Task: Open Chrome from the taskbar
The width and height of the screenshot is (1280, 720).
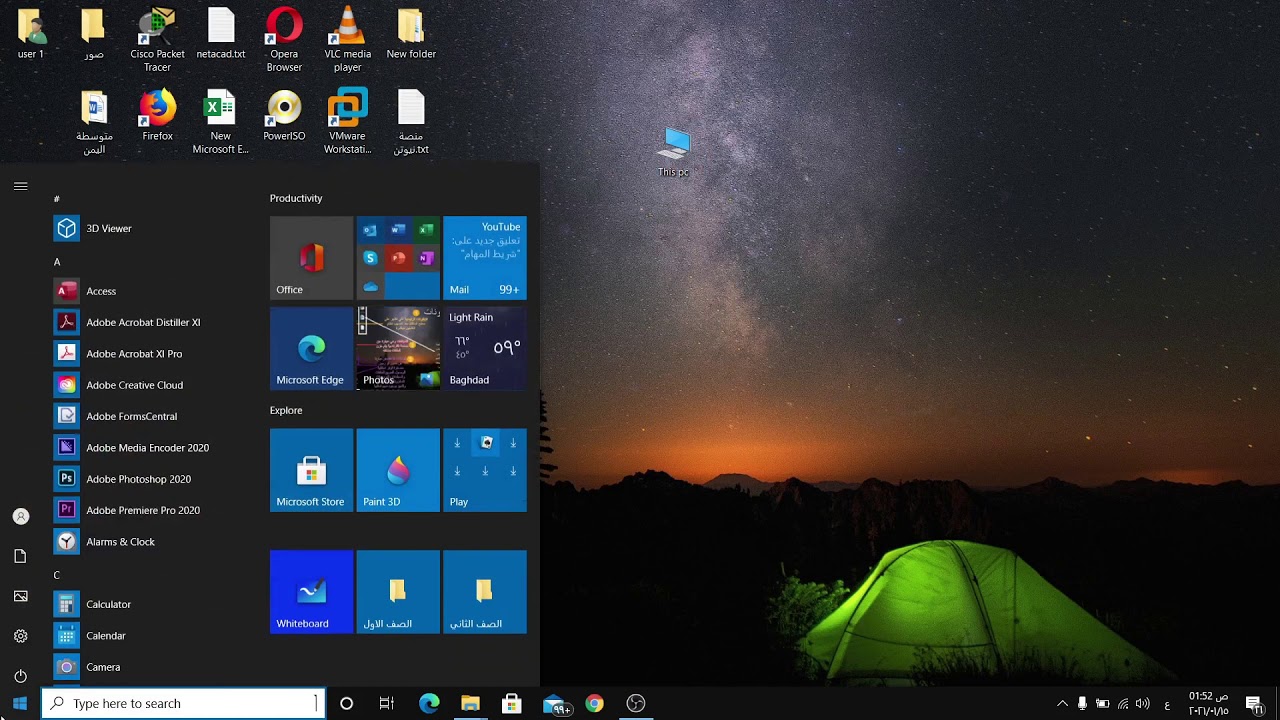Action: click(x=594, y=704)
